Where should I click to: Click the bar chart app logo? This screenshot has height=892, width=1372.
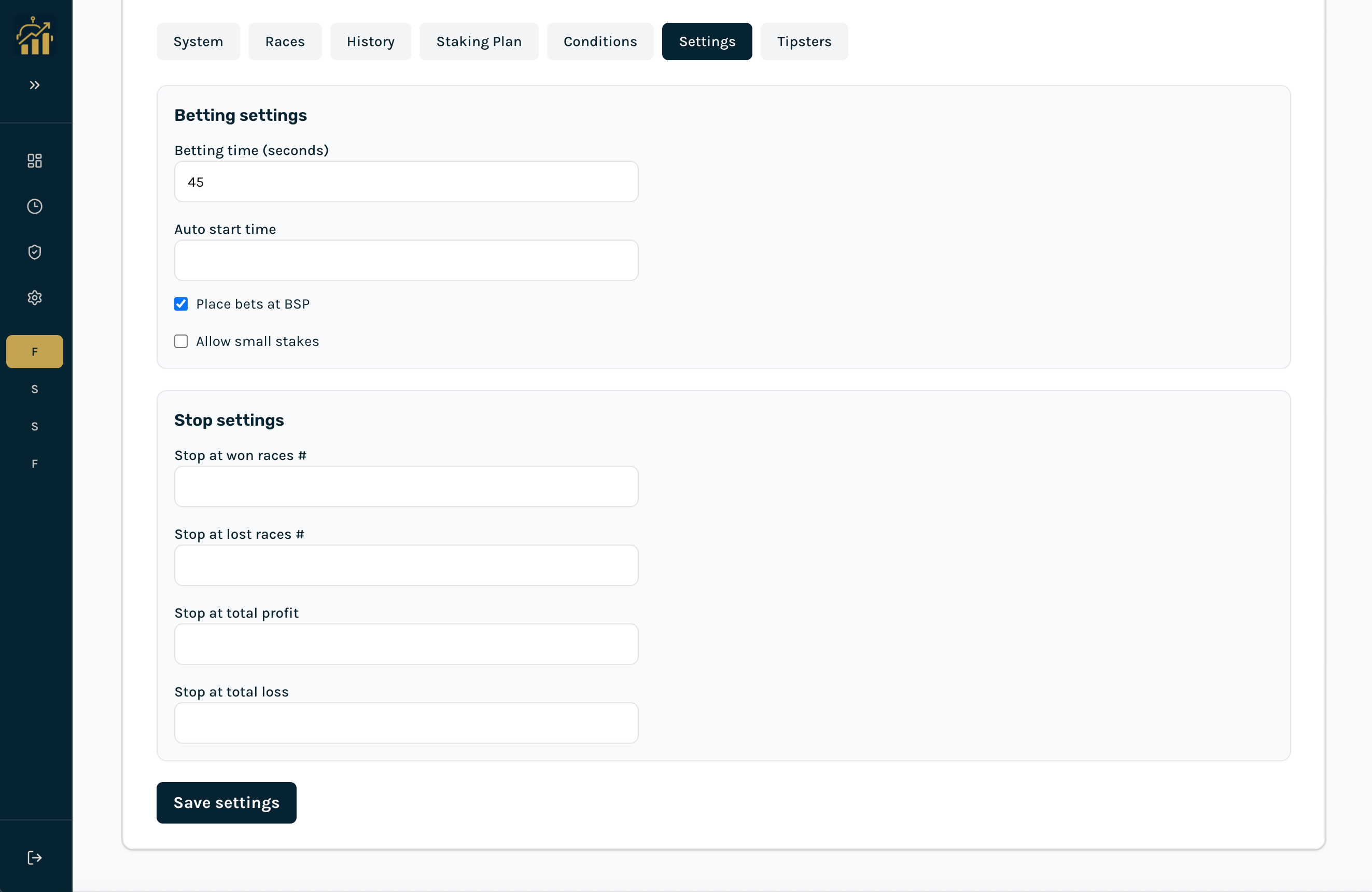point(35,36)
